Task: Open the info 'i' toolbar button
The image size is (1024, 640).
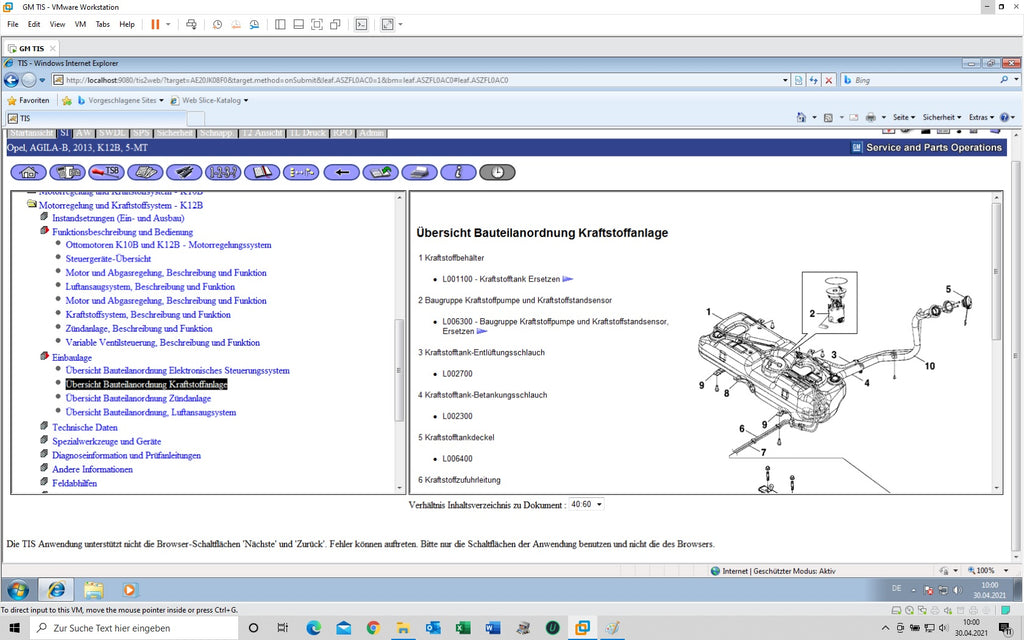Action: tap(458, 172)
